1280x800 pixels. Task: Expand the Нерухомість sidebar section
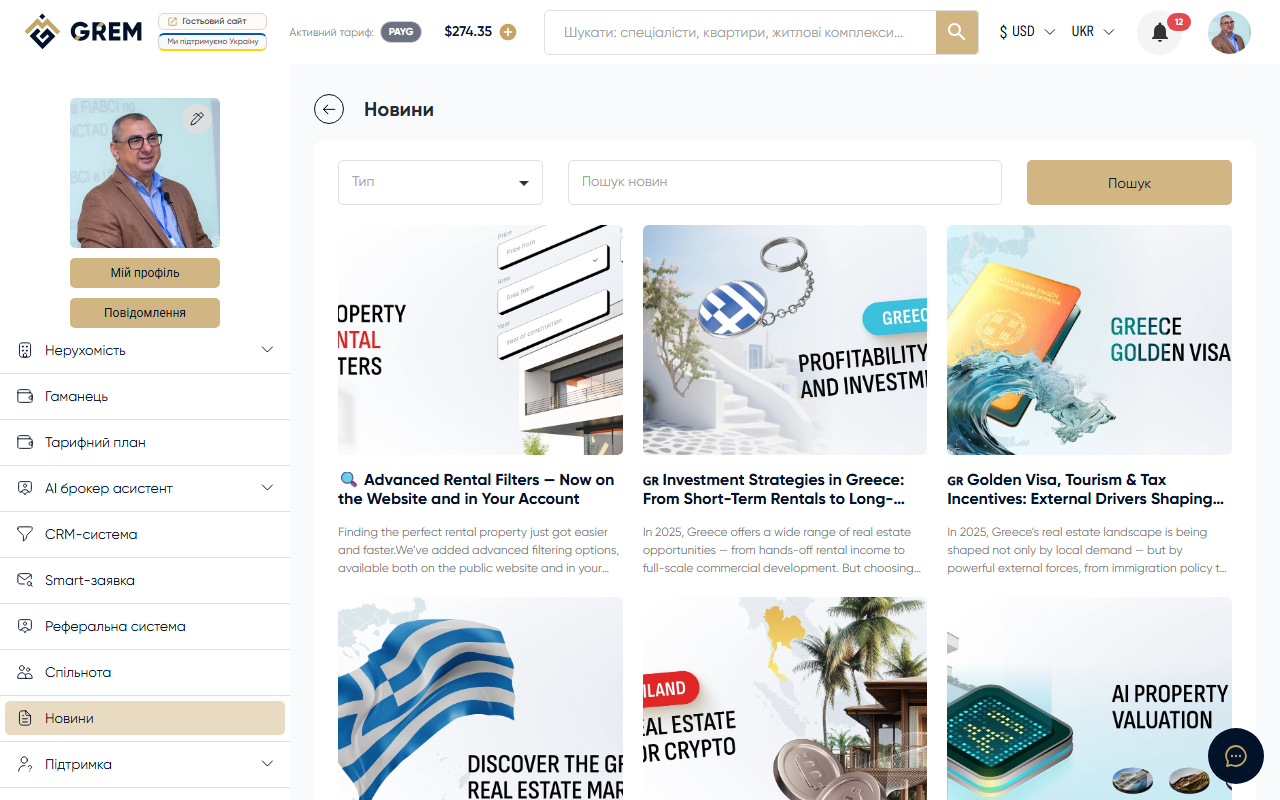(145, 350)
